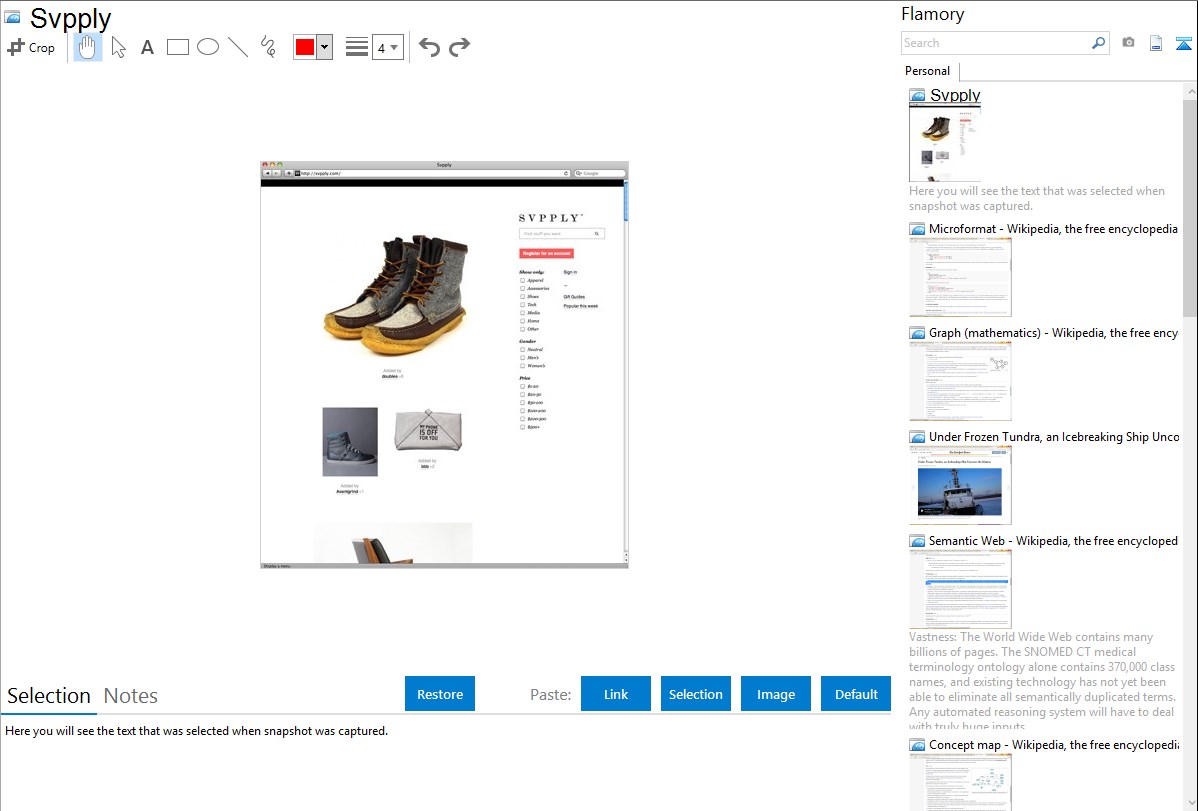Click the camera capture icon
The image size is (1198, 811).
(1128, 43)
